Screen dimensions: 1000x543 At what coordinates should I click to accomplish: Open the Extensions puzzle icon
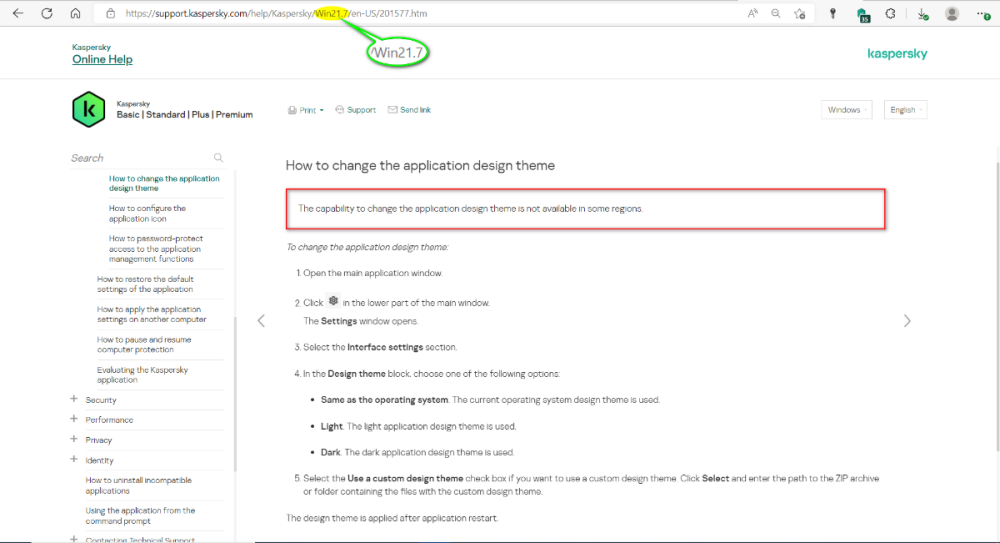(891, 13)
